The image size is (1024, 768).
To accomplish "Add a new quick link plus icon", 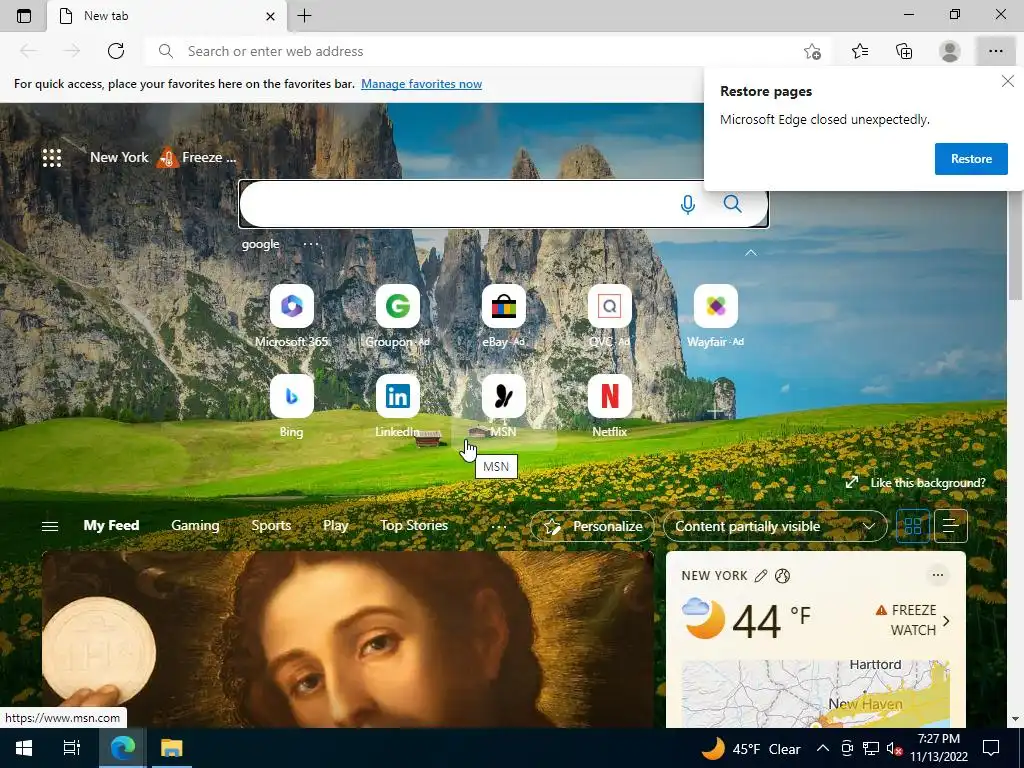I will 715,411.
